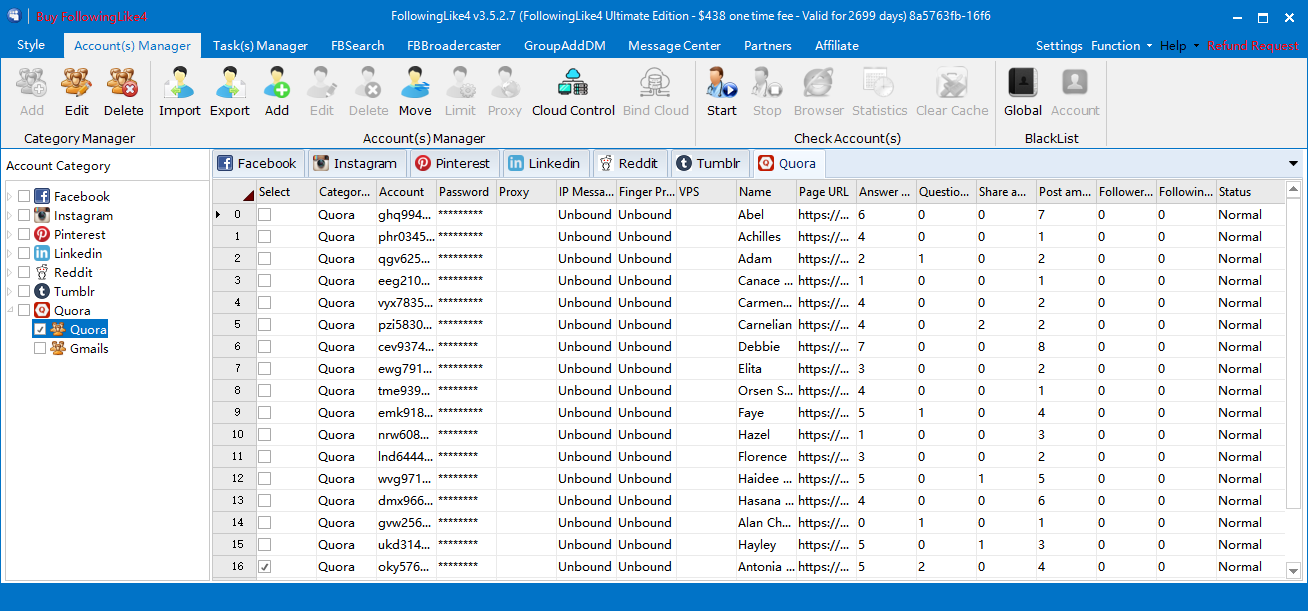This screenshot has width=1308, height=611.
Task: Open the Tumblr platform tab
Action: (x=709, y=163)
